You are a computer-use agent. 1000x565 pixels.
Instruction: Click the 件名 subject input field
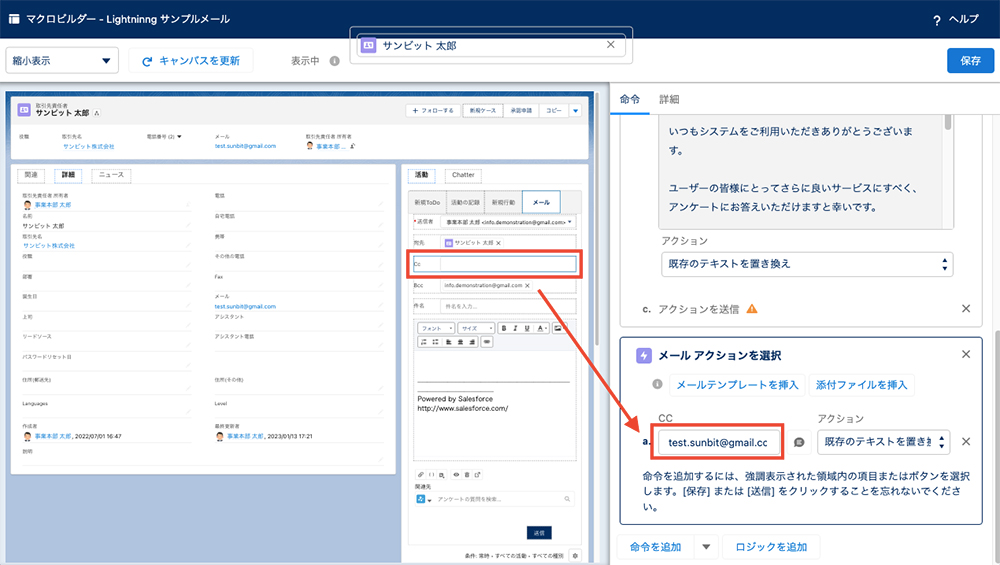(x=508, y=306)
